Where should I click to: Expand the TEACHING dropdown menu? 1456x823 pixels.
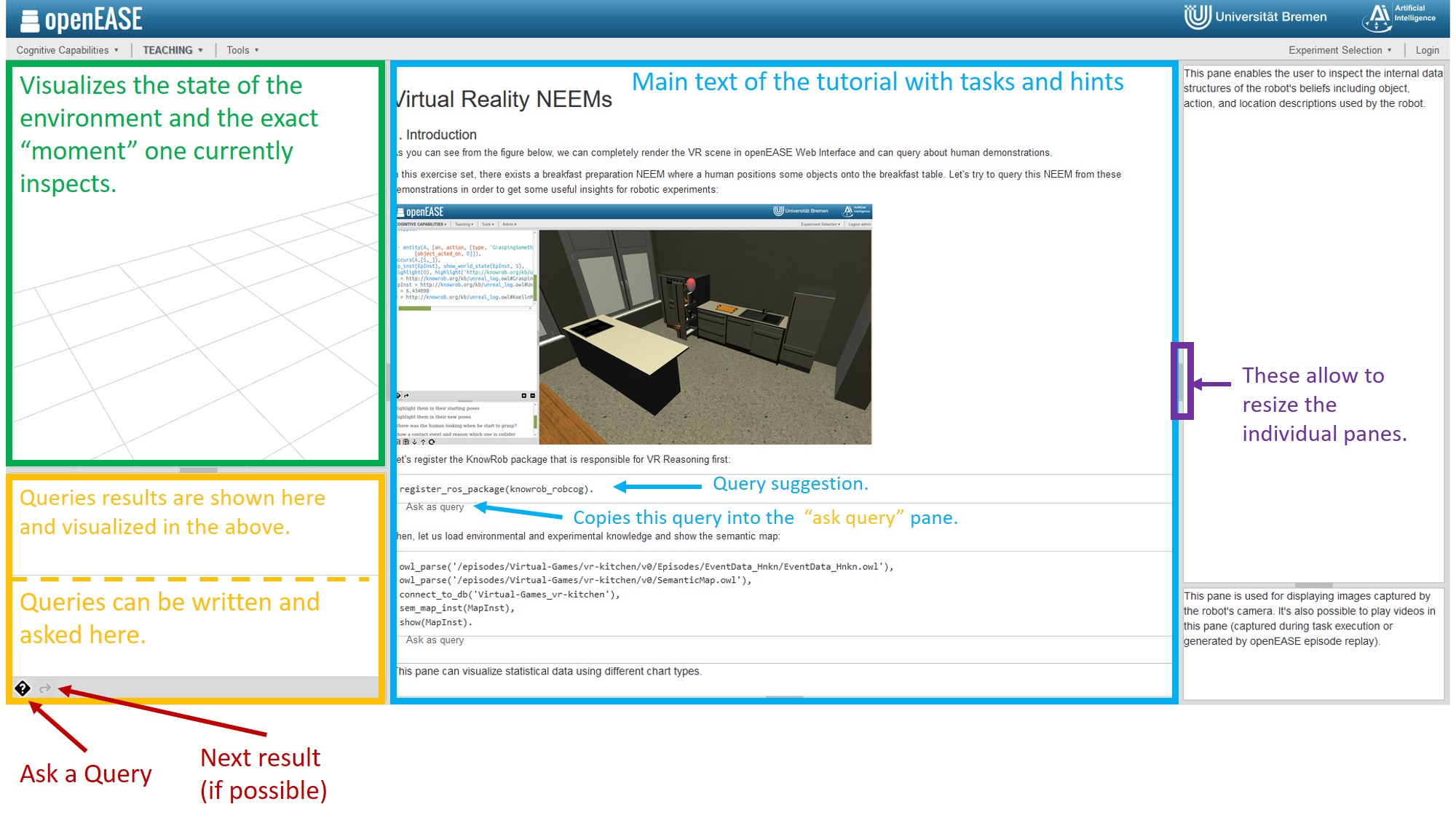point(173,50)
